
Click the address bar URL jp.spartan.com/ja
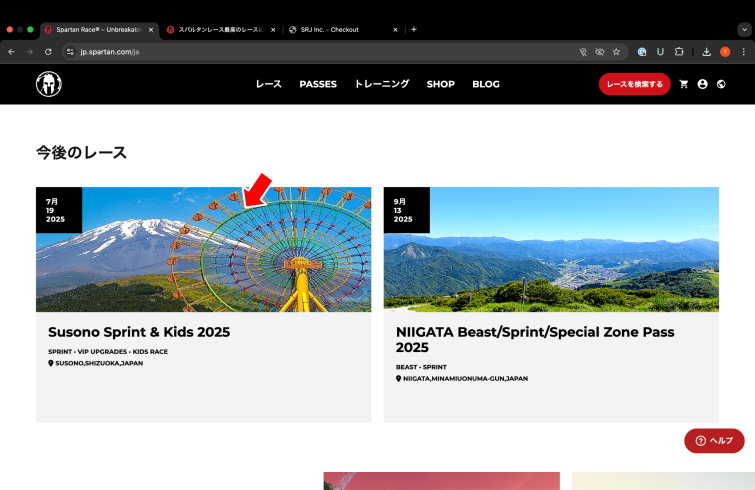[110, 52]
